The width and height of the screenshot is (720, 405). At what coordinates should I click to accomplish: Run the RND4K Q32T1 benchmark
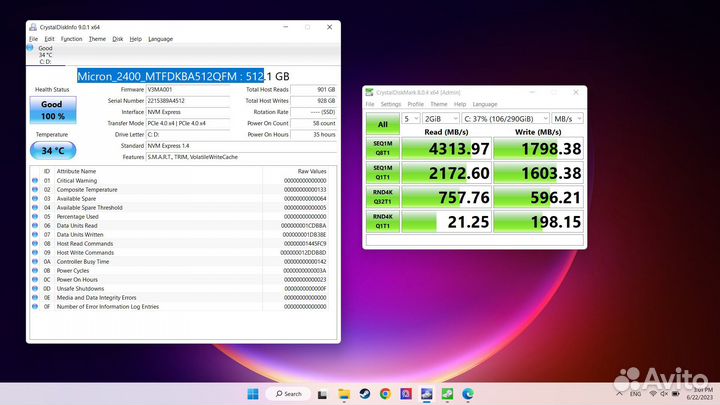[382, 197]
